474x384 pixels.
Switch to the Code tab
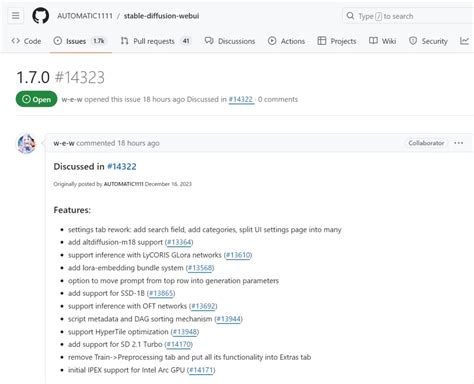[26, 41]
